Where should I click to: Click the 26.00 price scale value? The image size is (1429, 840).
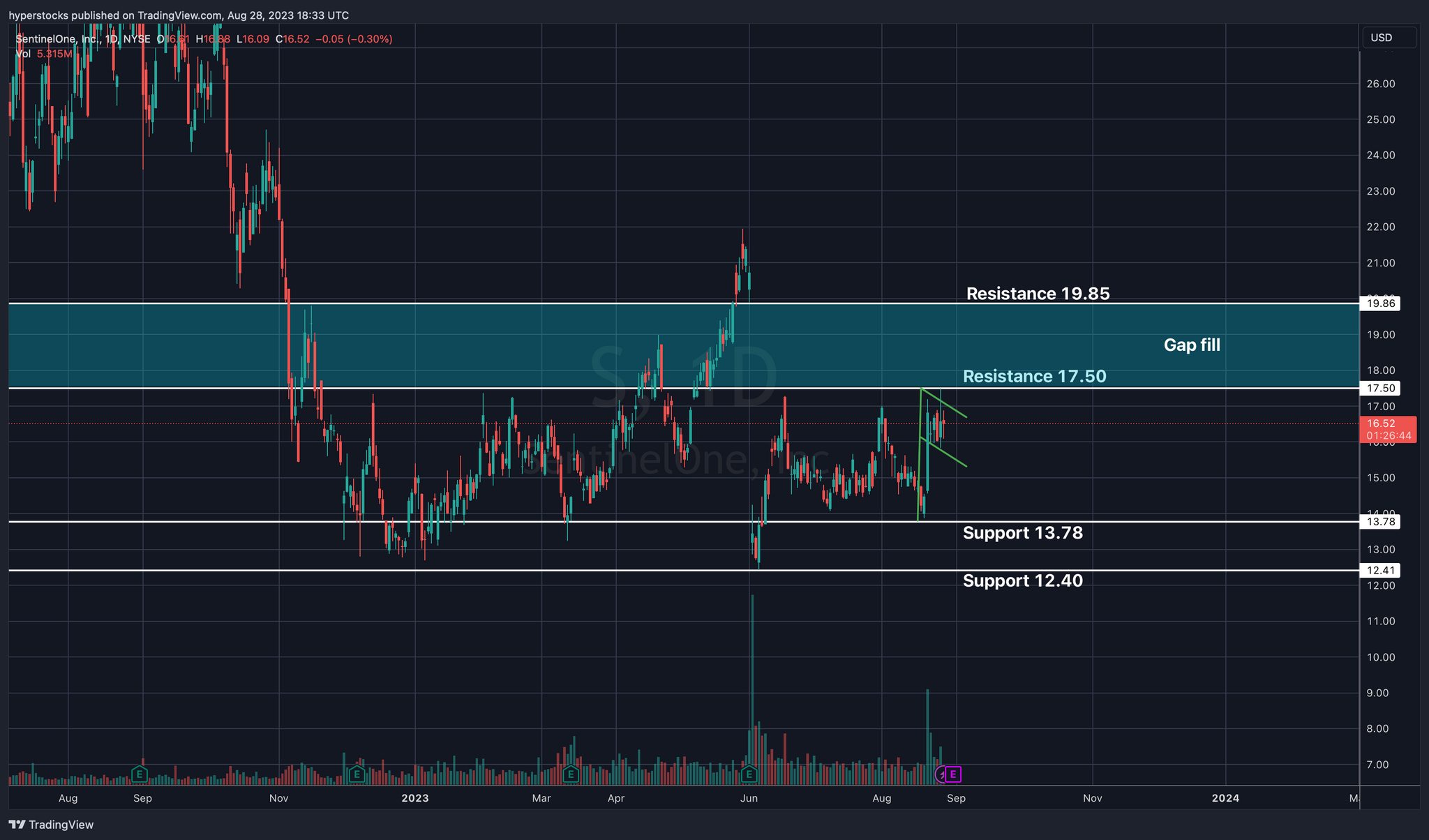point(1381,84)
